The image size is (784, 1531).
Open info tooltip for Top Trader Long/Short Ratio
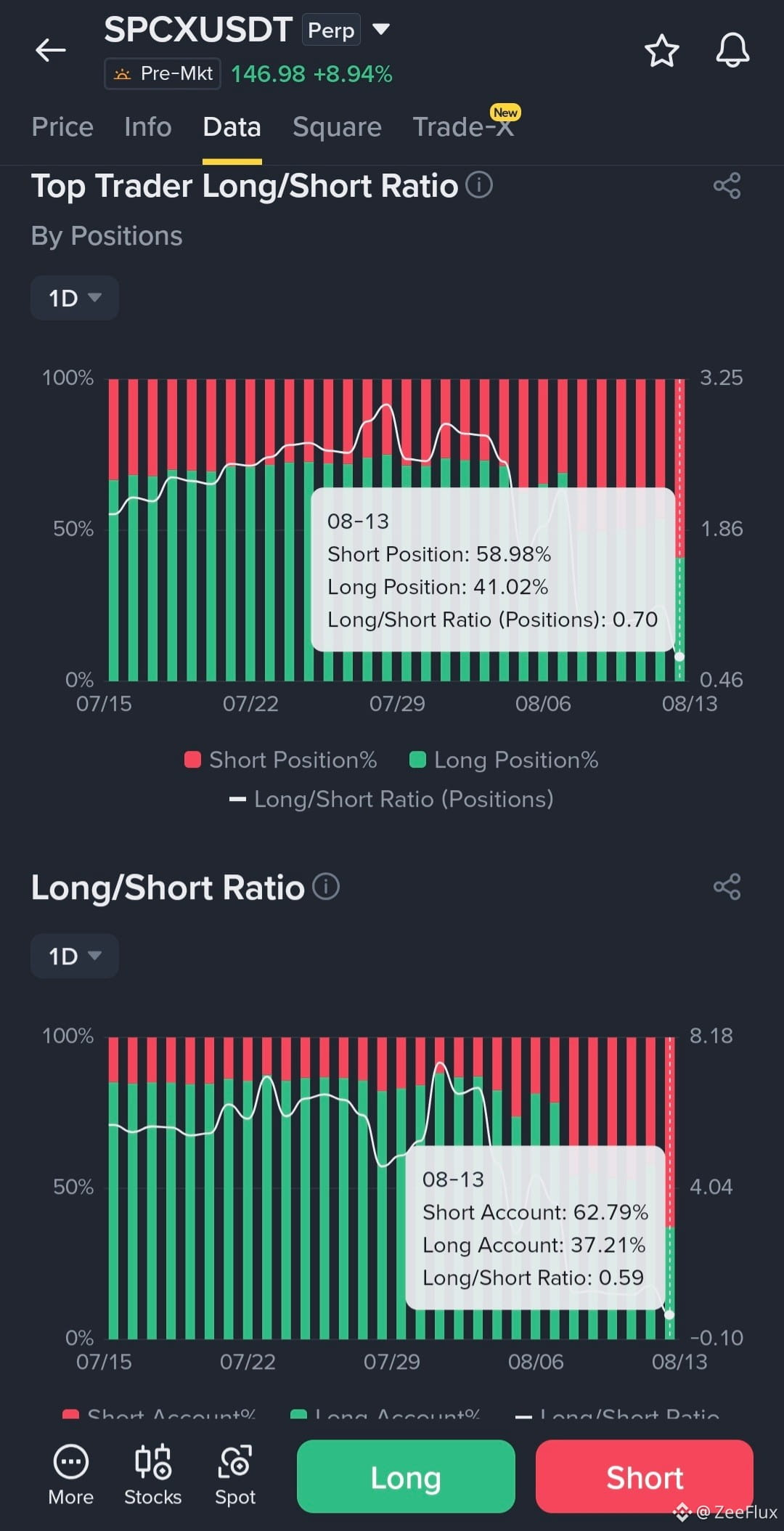[x=479, y=185]
